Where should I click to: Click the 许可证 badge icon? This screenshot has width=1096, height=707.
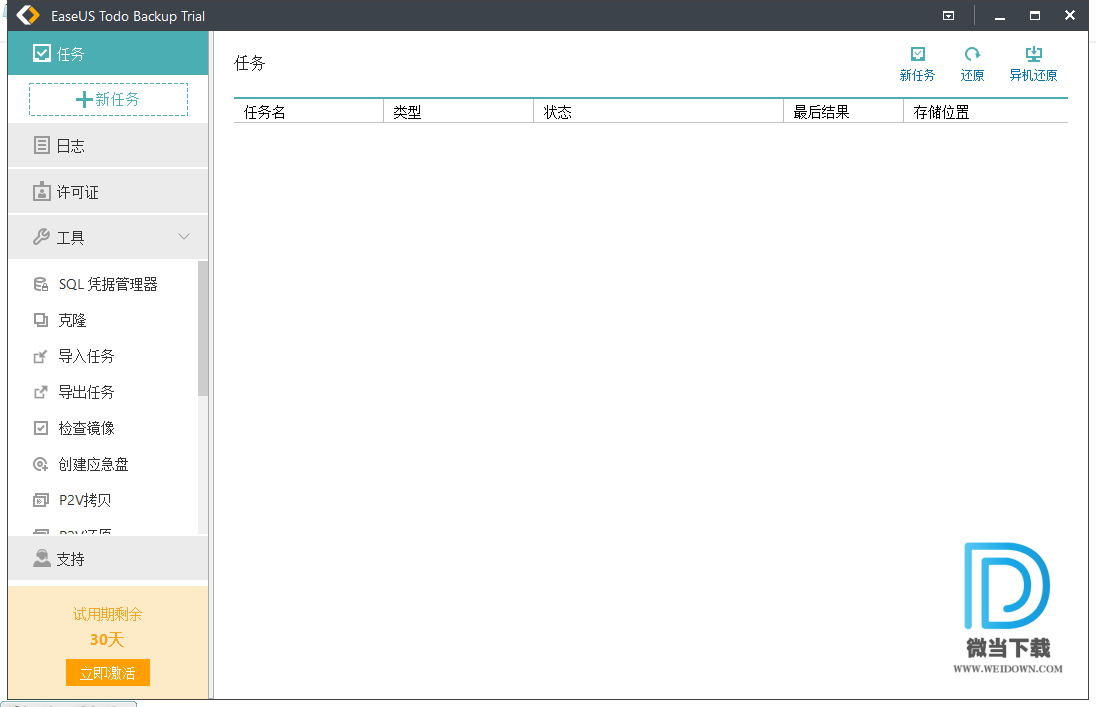42,192
